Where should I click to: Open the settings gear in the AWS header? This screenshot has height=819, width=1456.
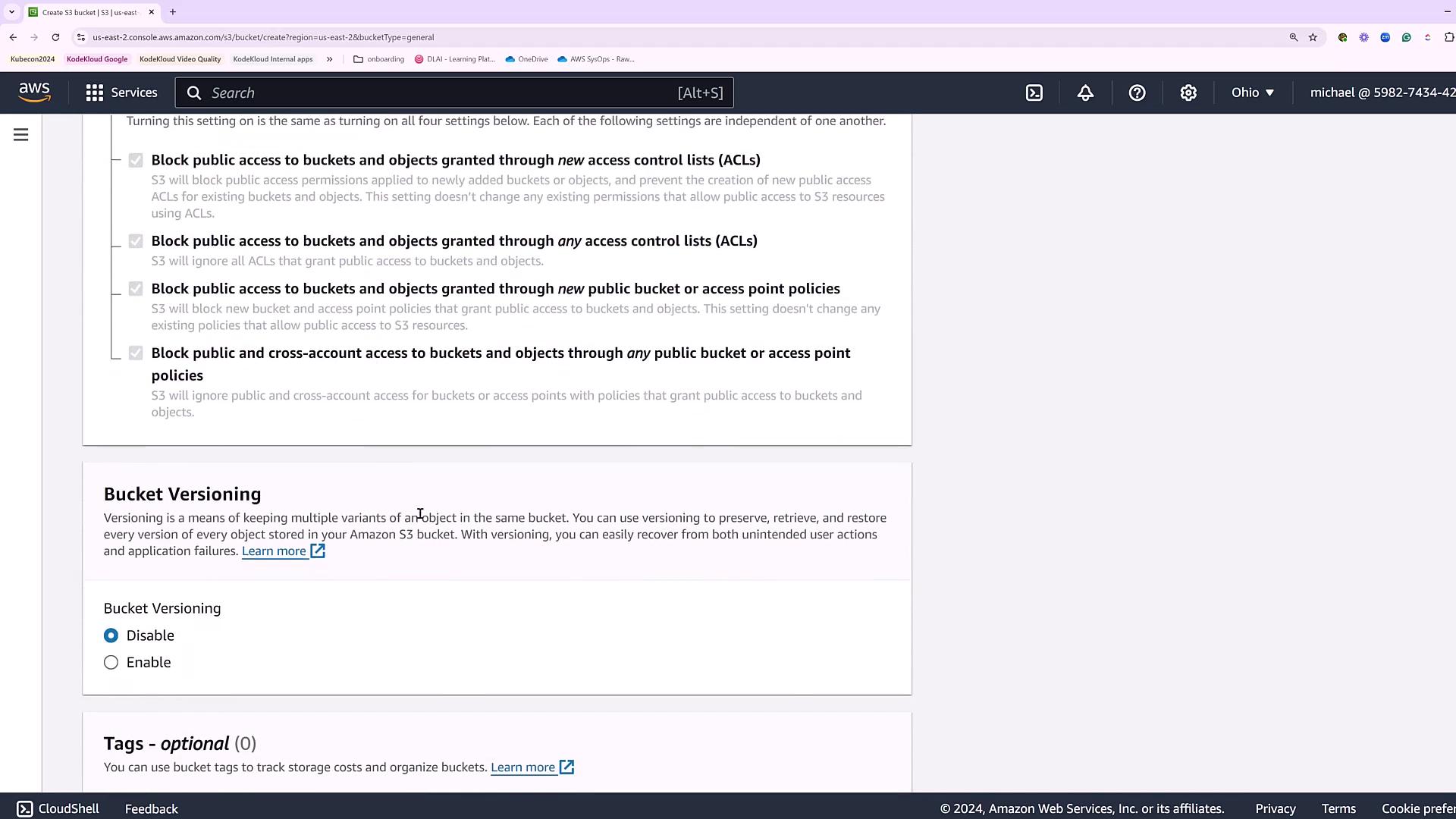pos(1188,93)
